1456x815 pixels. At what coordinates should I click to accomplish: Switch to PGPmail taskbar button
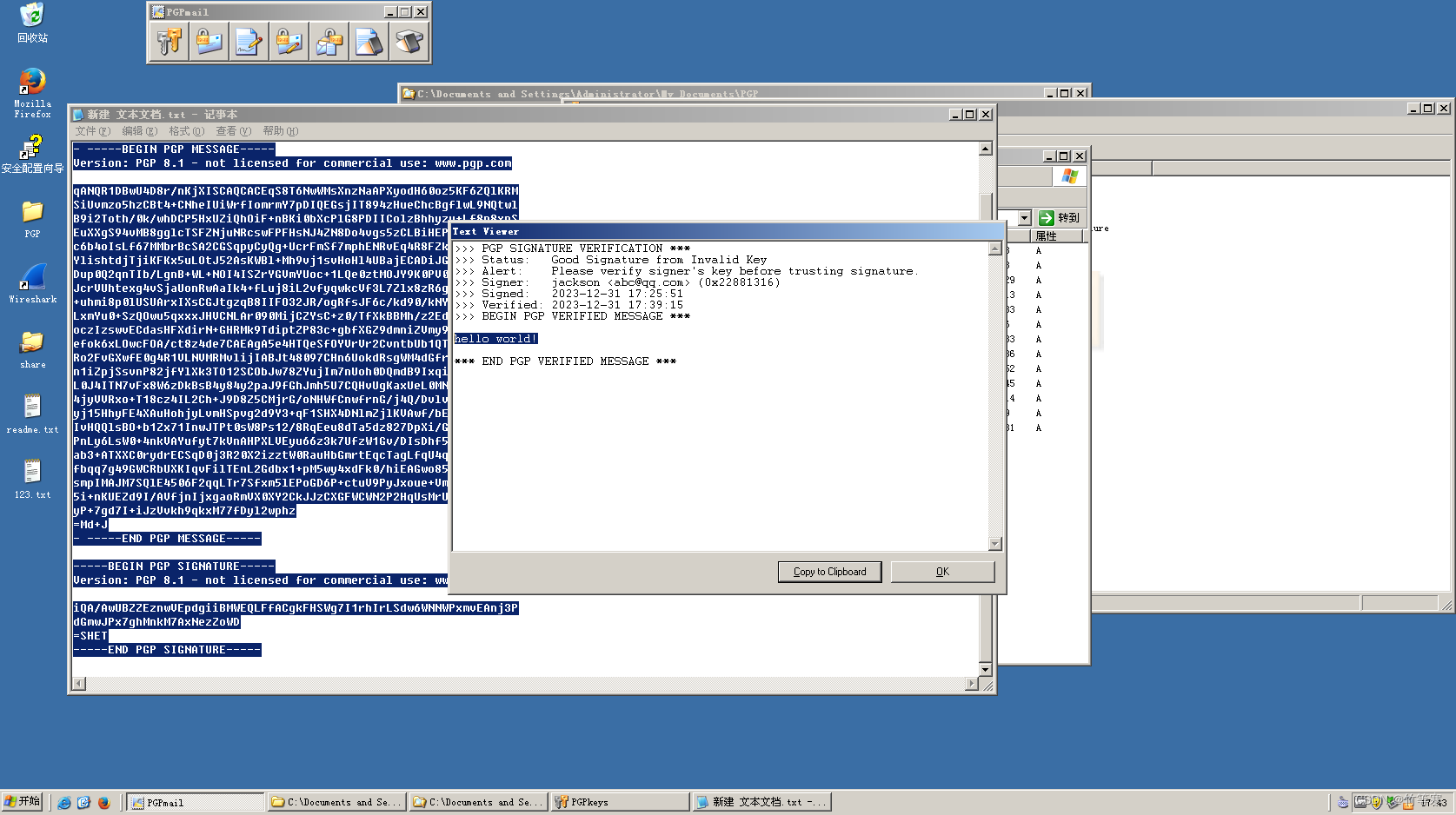[x=196, y=802]
